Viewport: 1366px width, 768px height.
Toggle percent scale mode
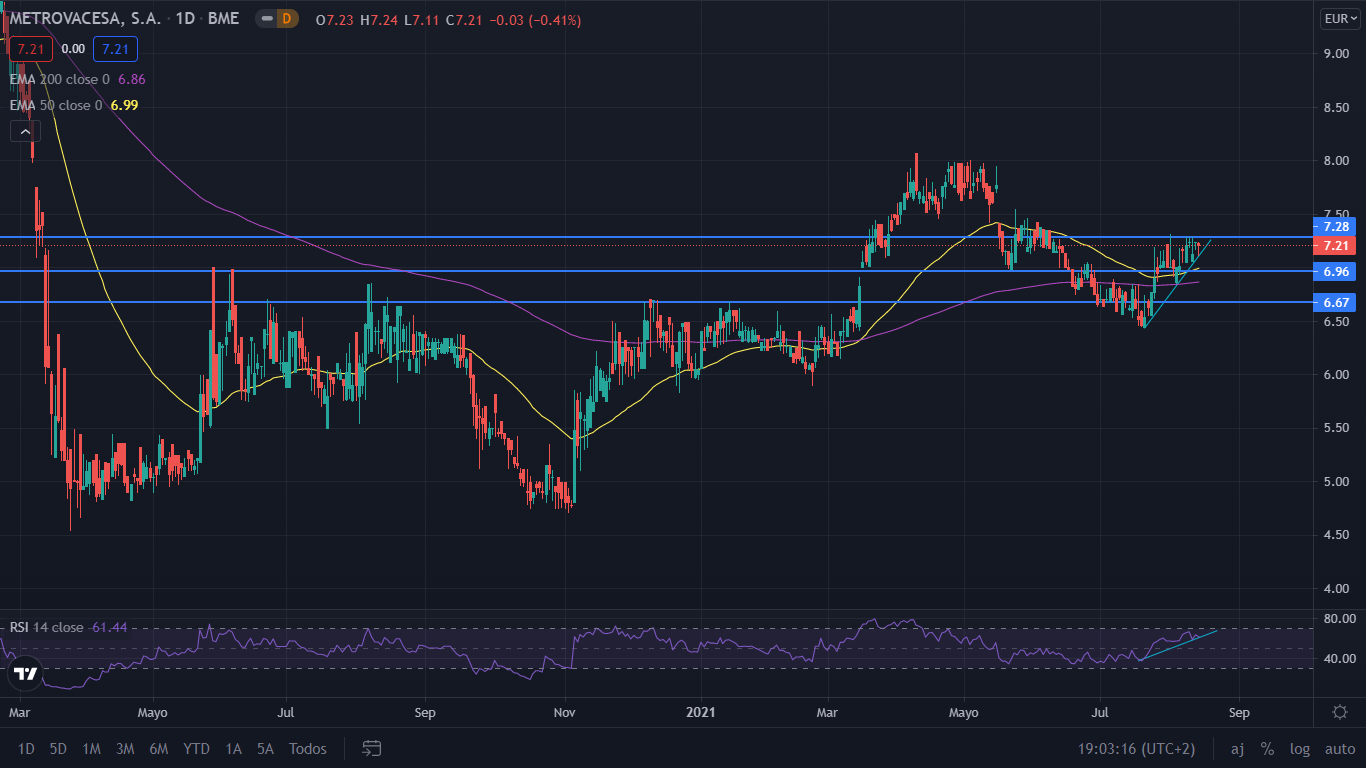[x=1267, y=748]
